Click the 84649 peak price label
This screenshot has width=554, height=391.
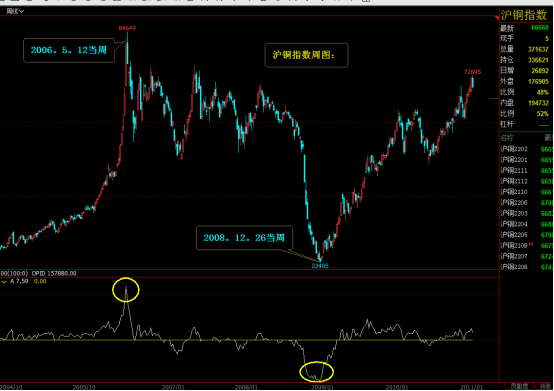point(127,28)
